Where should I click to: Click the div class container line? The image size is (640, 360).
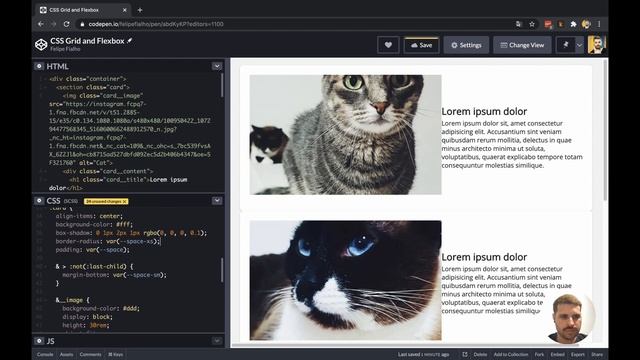(x=88, y=78)
